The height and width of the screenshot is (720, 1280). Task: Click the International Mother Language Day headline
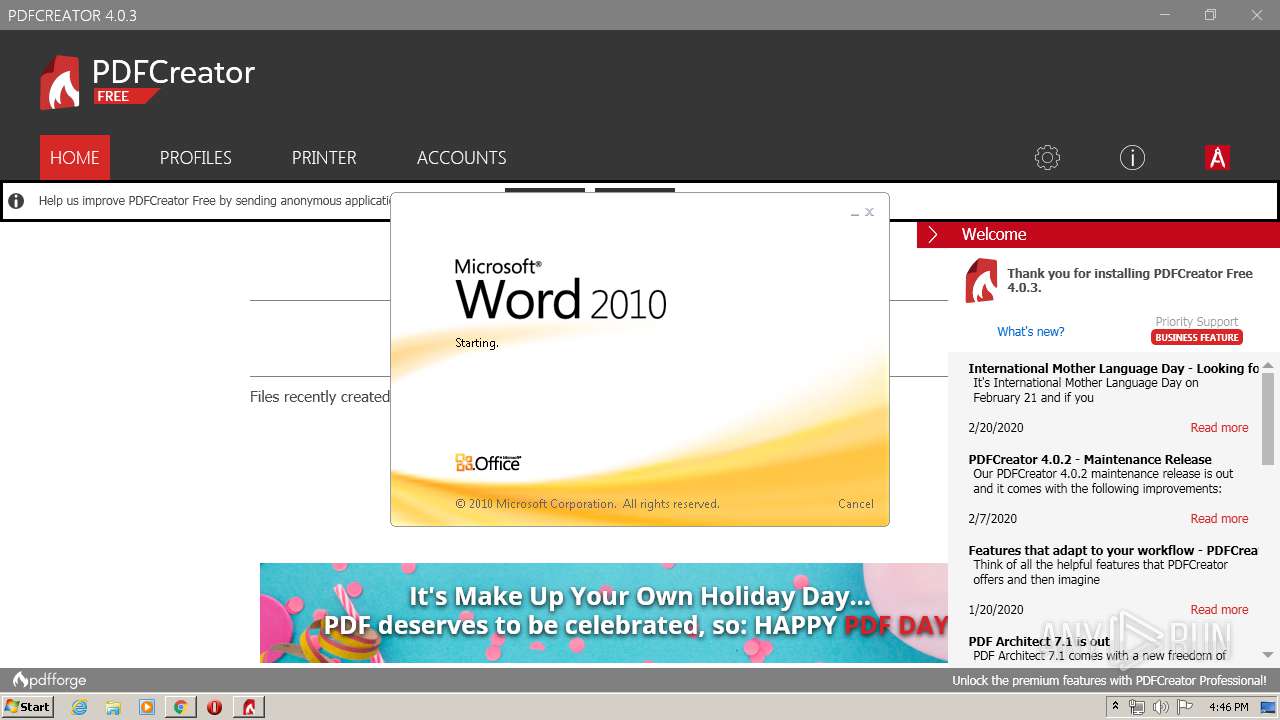point(1114,368)
